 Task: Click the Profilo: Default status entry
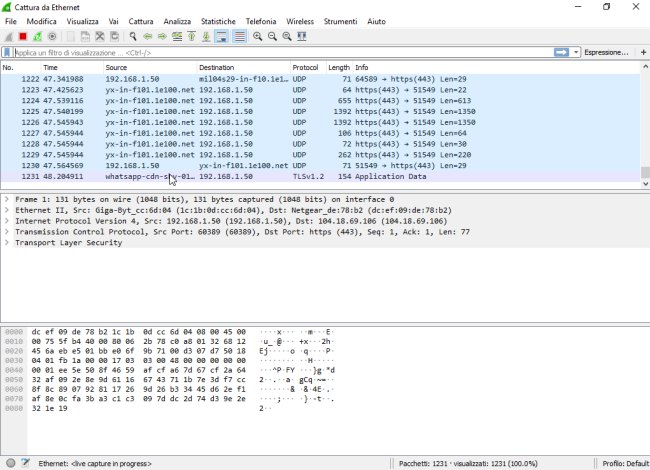tap(625, 463)
